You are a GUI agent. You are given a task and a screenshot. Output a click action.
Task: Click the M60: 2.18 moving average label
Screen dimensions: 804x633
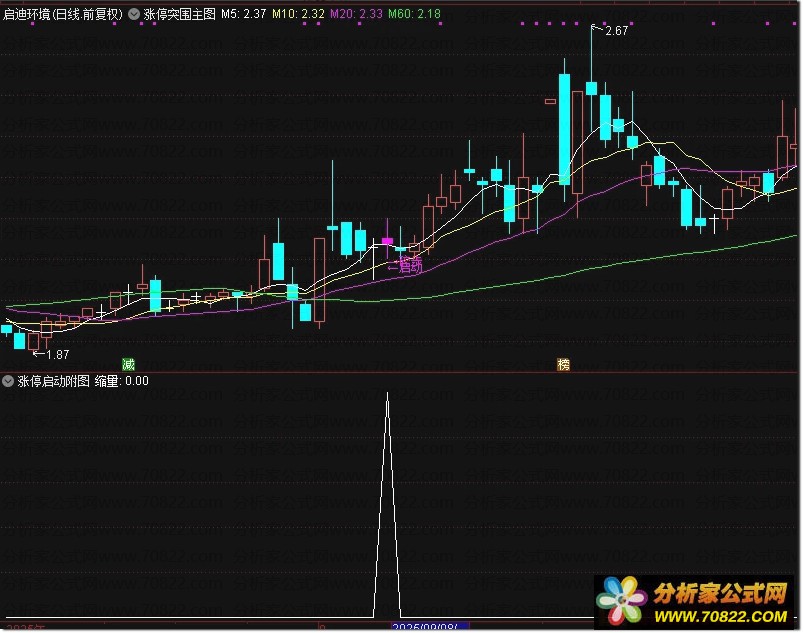[414, 14]
